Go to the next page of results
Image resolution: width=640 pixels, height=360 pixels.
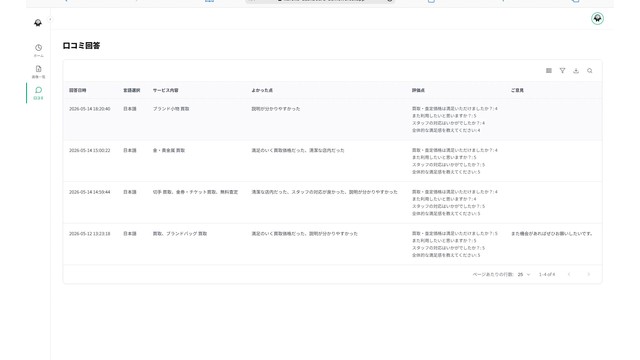point(589,274)
